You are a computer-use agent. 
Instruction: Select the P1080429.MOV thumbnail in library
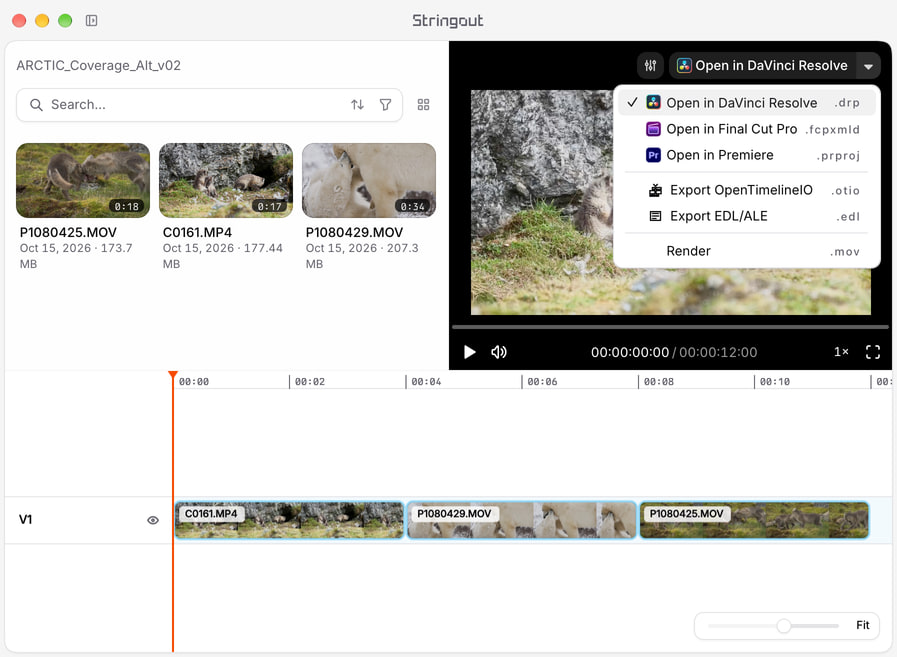click(x=369, y=180)
